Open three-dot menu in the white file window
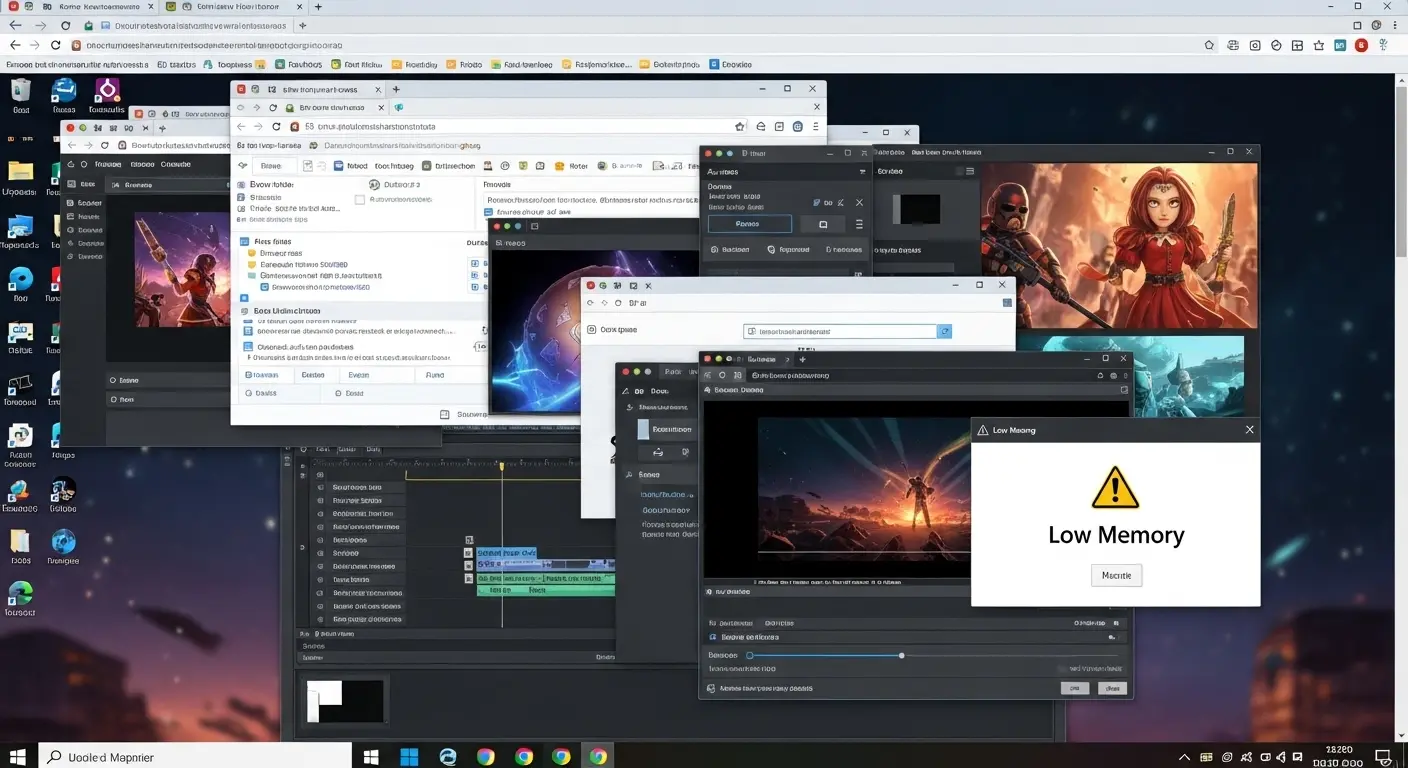The image size is (1408, 768). [x=817, y=127]
